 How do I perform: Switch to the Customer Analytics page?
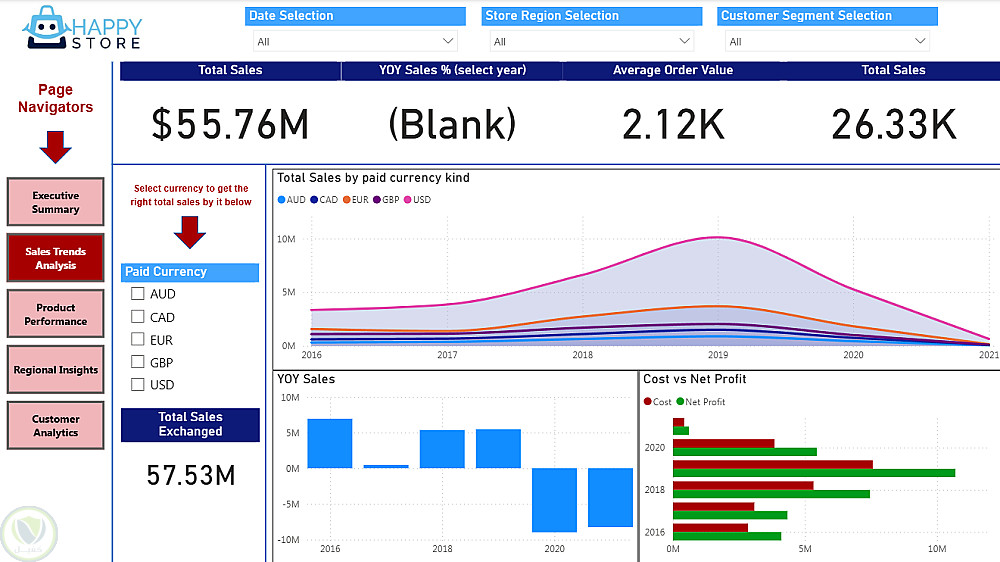click(55, 425)
